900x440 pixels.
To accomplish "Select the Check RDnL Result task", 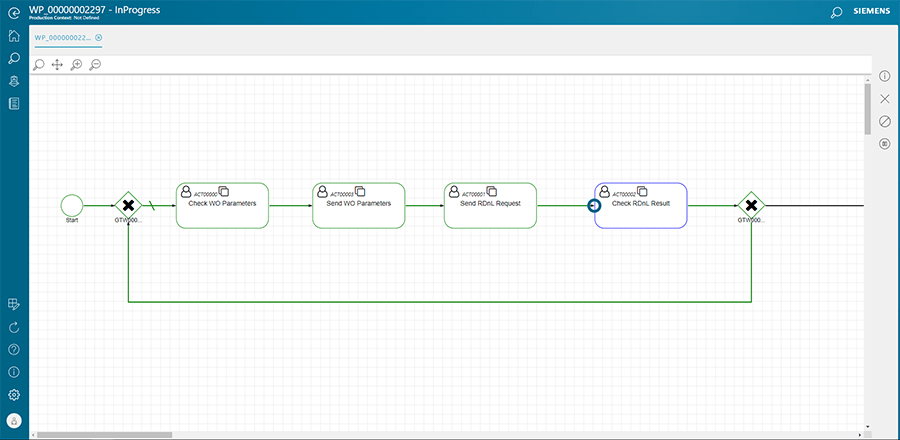I will click(x=641, y=205).
